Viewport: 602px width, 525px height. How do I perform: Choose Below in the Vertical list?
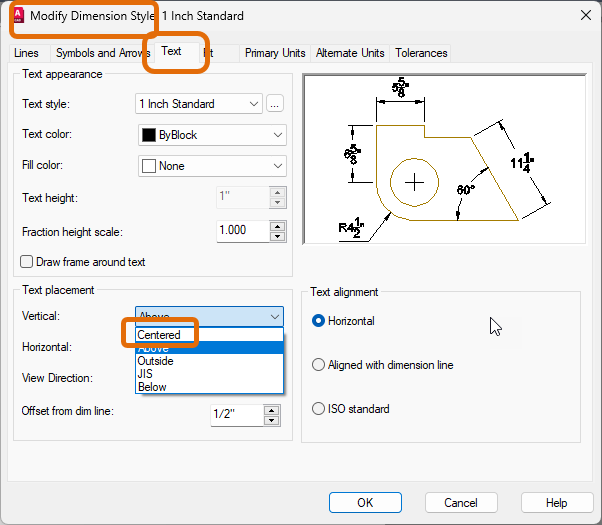(209, 387)
